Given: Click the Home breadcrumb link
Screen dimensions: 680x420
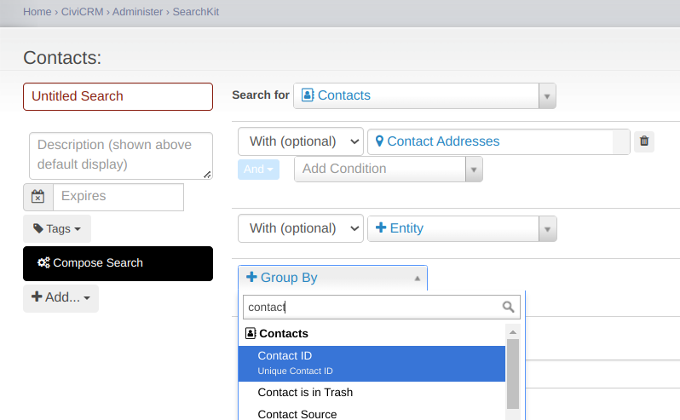Looking at the screenshot, I should tap(38, 11).
